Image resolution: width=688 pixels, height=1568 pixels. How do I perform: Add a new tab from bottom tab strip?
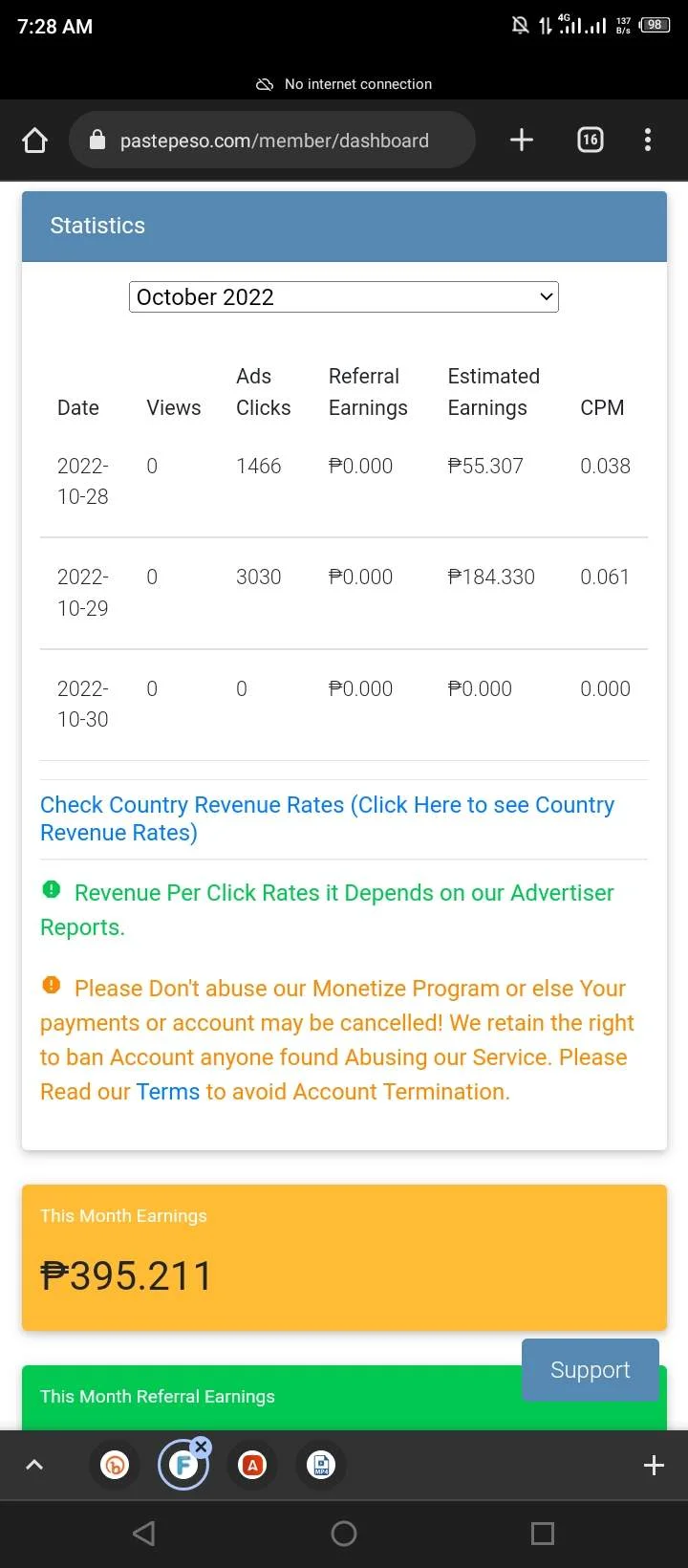pyautogui.click(x=654, y=1465)
